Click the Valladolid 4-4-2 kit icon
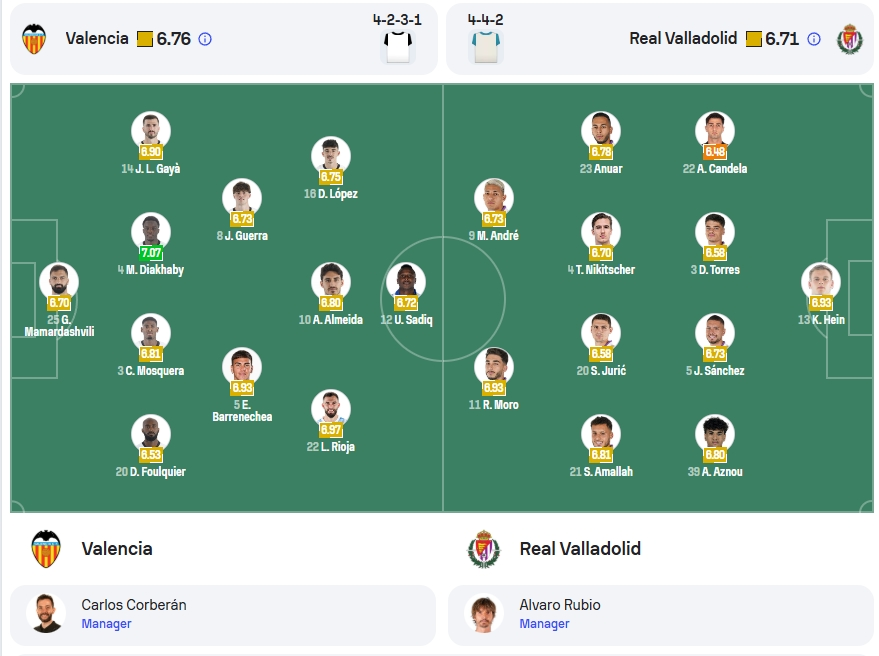 (485, 47)
